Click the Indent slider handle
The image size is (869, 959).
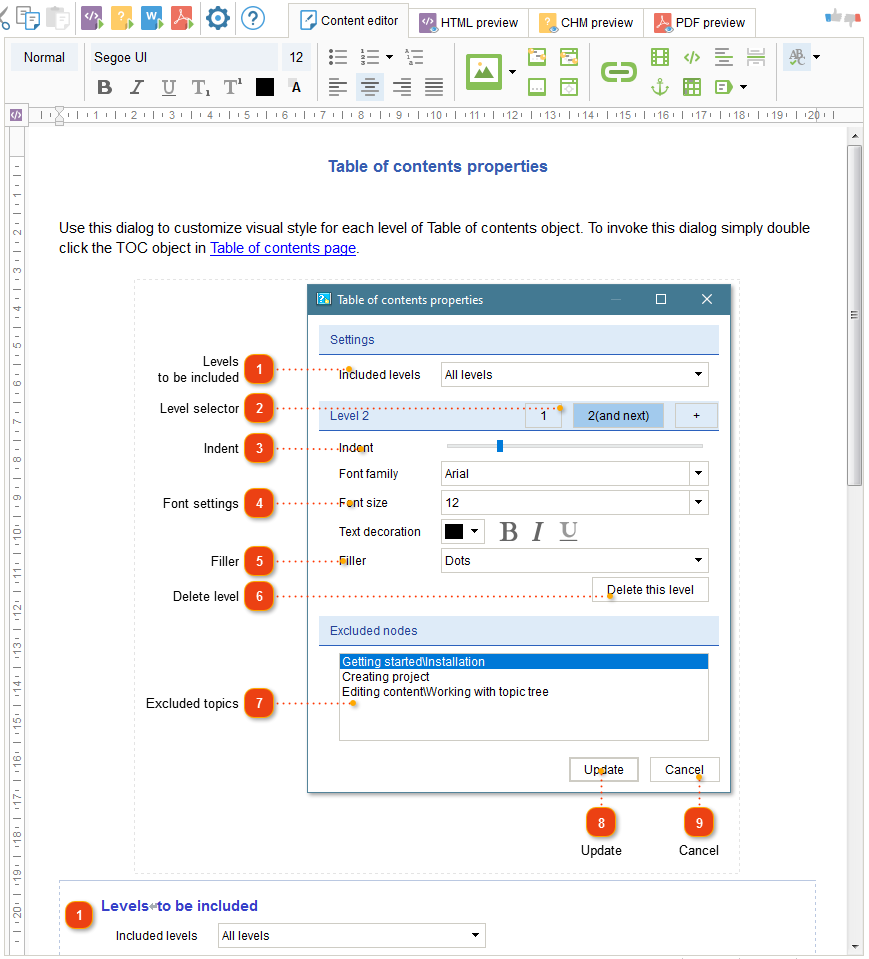point(499,447)
